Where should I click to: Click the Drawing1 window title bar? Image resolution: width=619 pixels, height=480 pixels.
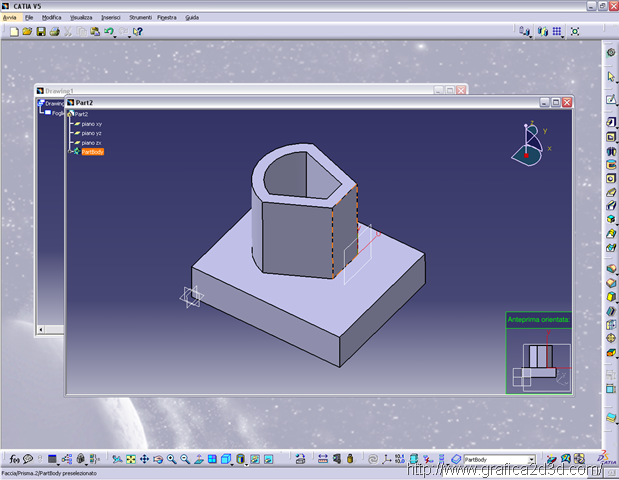(x=200, y=90)
